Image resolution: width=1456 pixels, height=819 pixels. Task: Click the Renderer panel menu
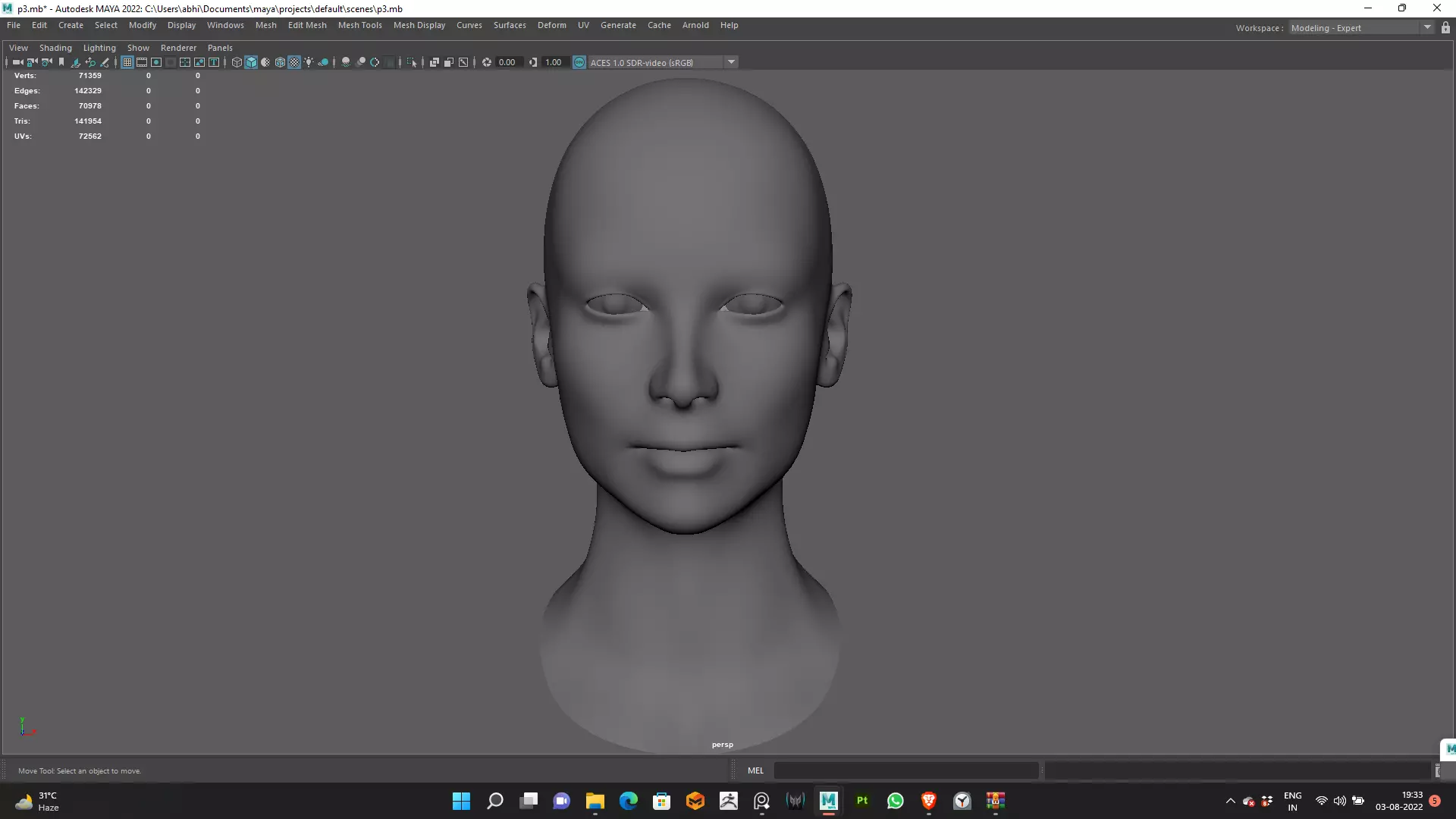[x=178, y=48]
